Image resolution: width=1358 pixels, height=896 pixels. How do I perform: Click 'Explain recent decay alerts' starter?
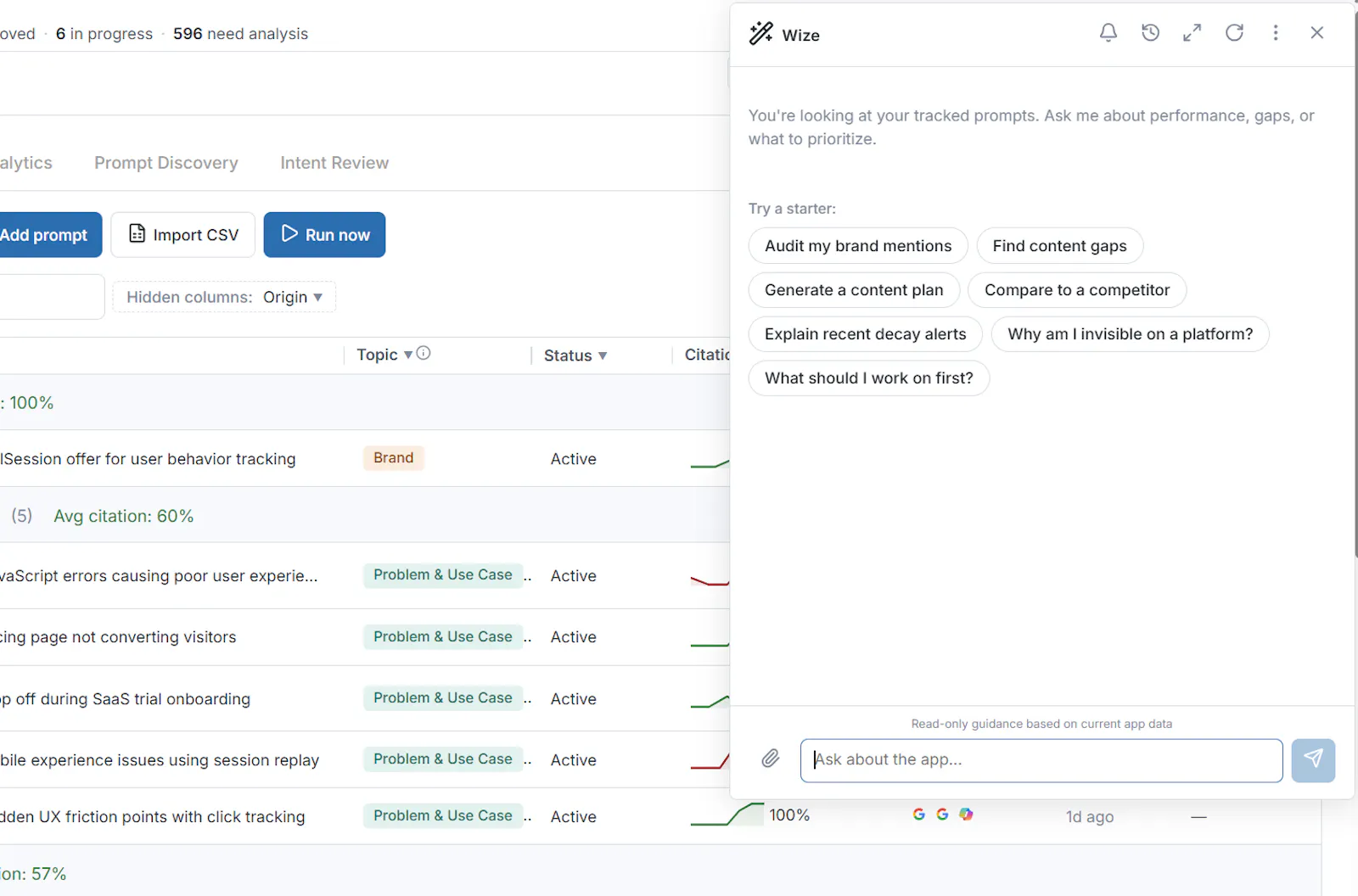(866, 334)
